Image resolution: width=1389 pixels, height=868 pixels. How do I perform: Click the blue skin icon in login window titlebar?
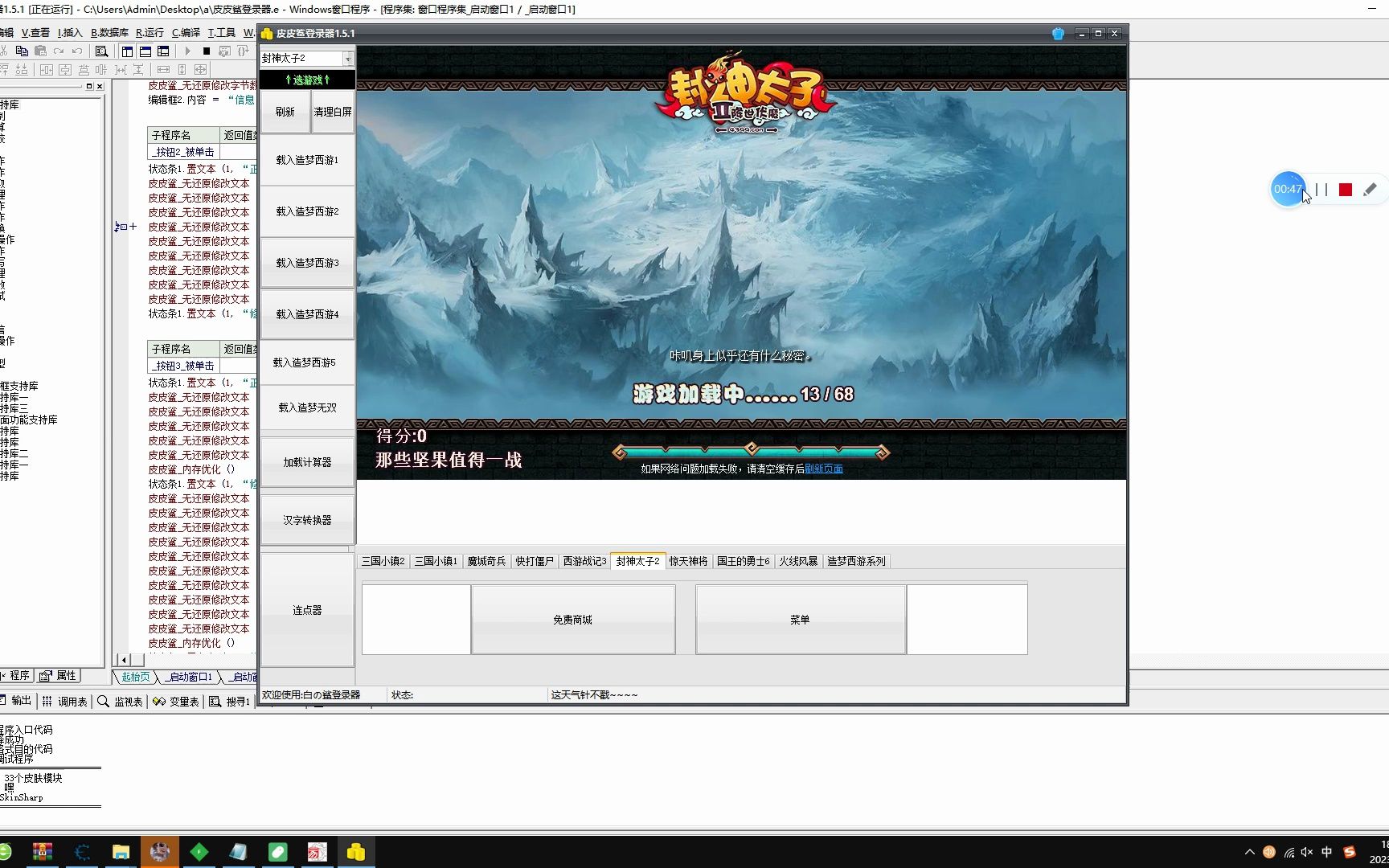click(1058, 34)
